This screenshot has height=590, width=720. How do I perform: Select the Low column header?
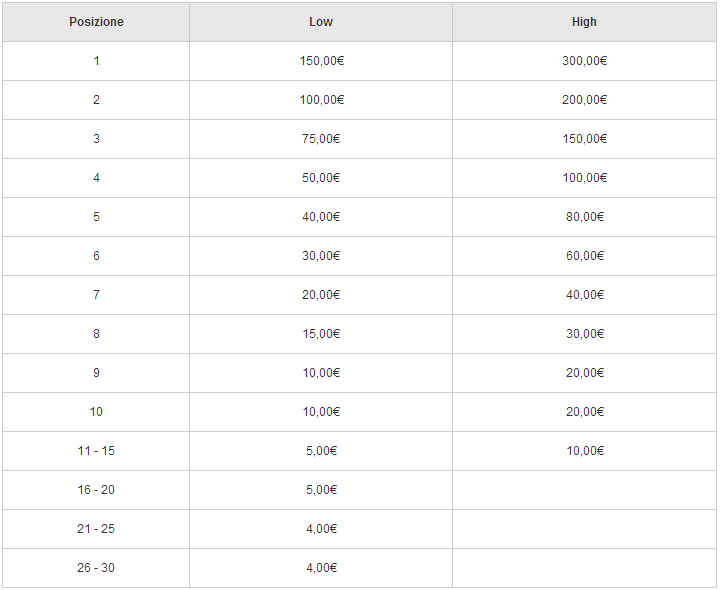[321, 22]
